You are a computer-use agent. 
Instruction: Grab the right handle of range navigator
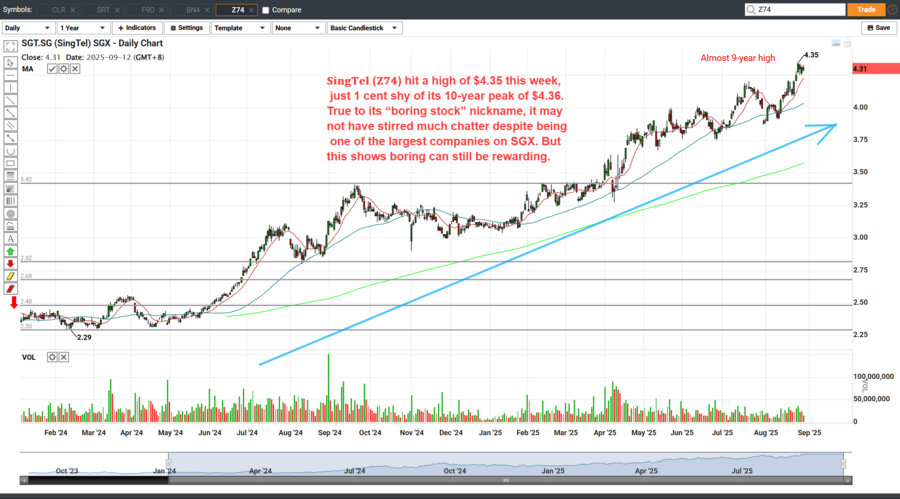(x=843, y=463)
